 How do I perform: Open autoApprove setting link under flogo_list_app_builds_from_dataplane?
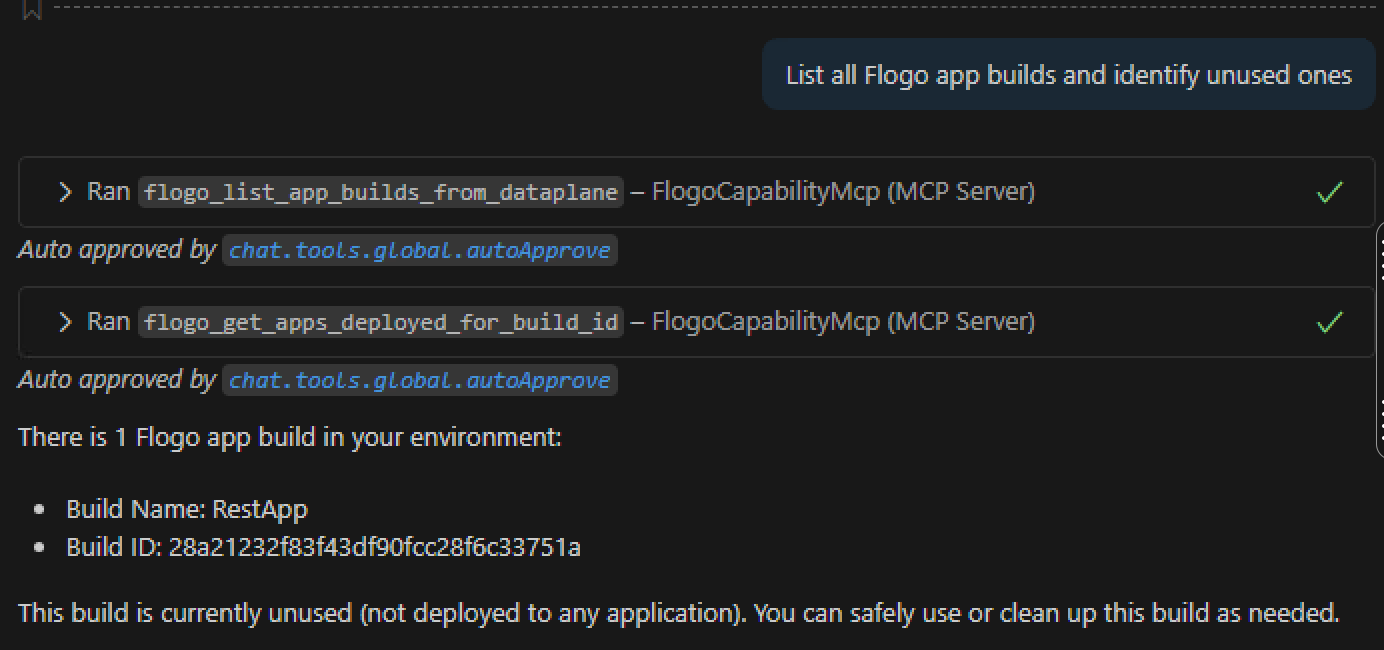419,250
